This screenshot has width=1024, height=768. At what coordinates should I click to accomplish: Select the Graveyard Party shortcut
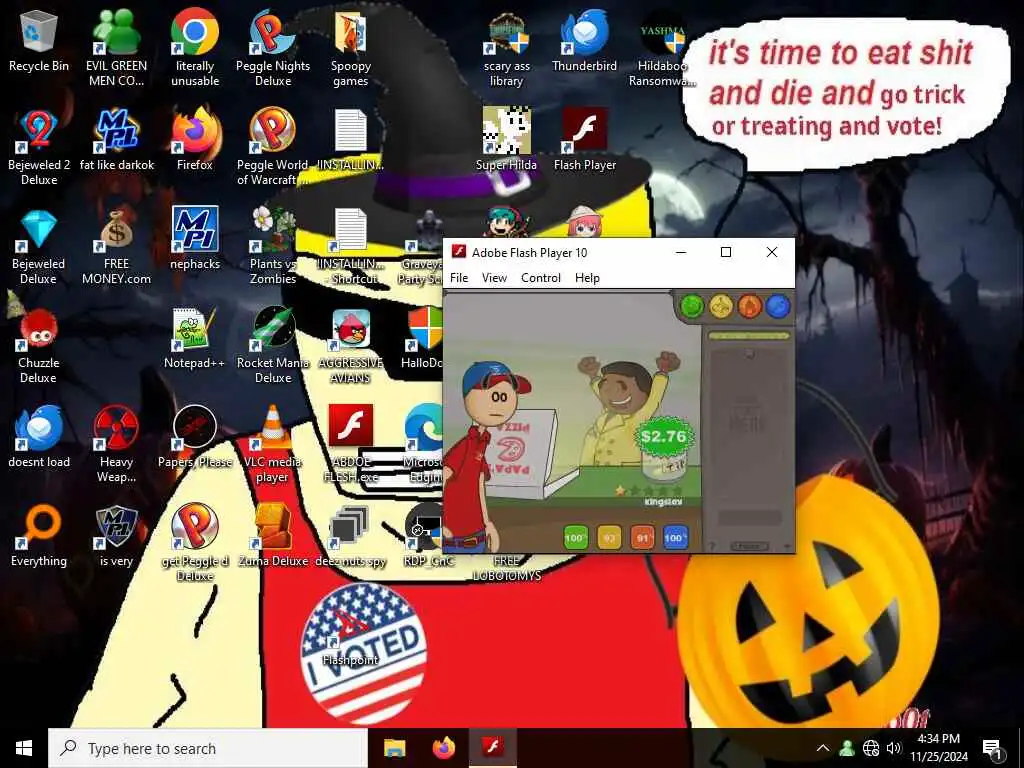coord(422,246)
